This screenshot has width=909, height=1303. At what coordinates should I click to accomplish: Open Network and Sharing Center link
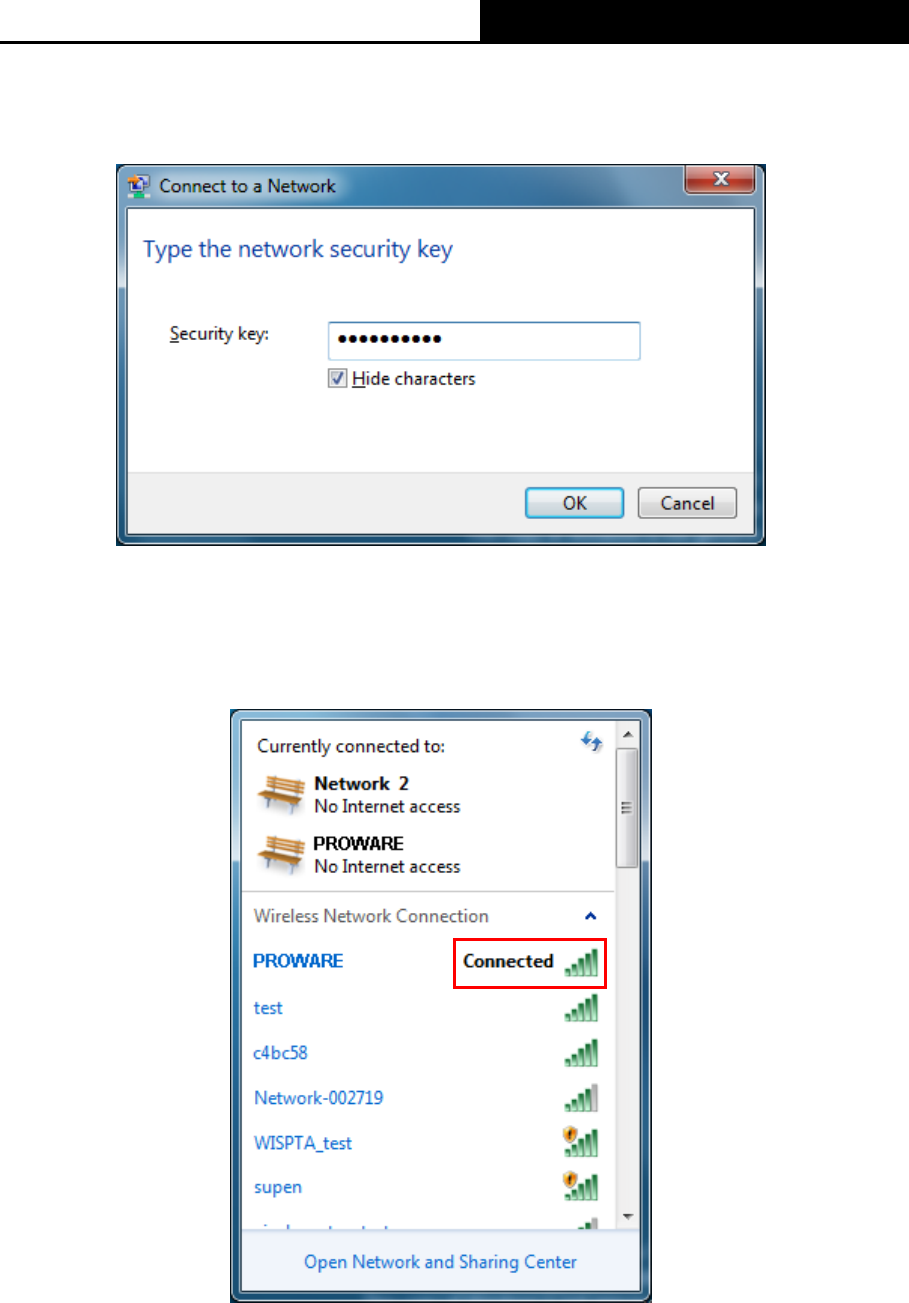[440, 1262]
